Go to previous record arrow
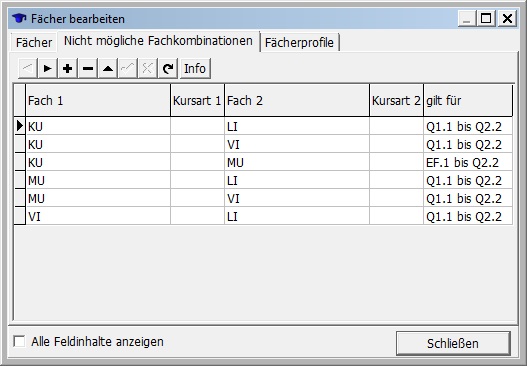The height and width of the screenshot is (366, 527). pyautogui.click(x=28, y=69)
